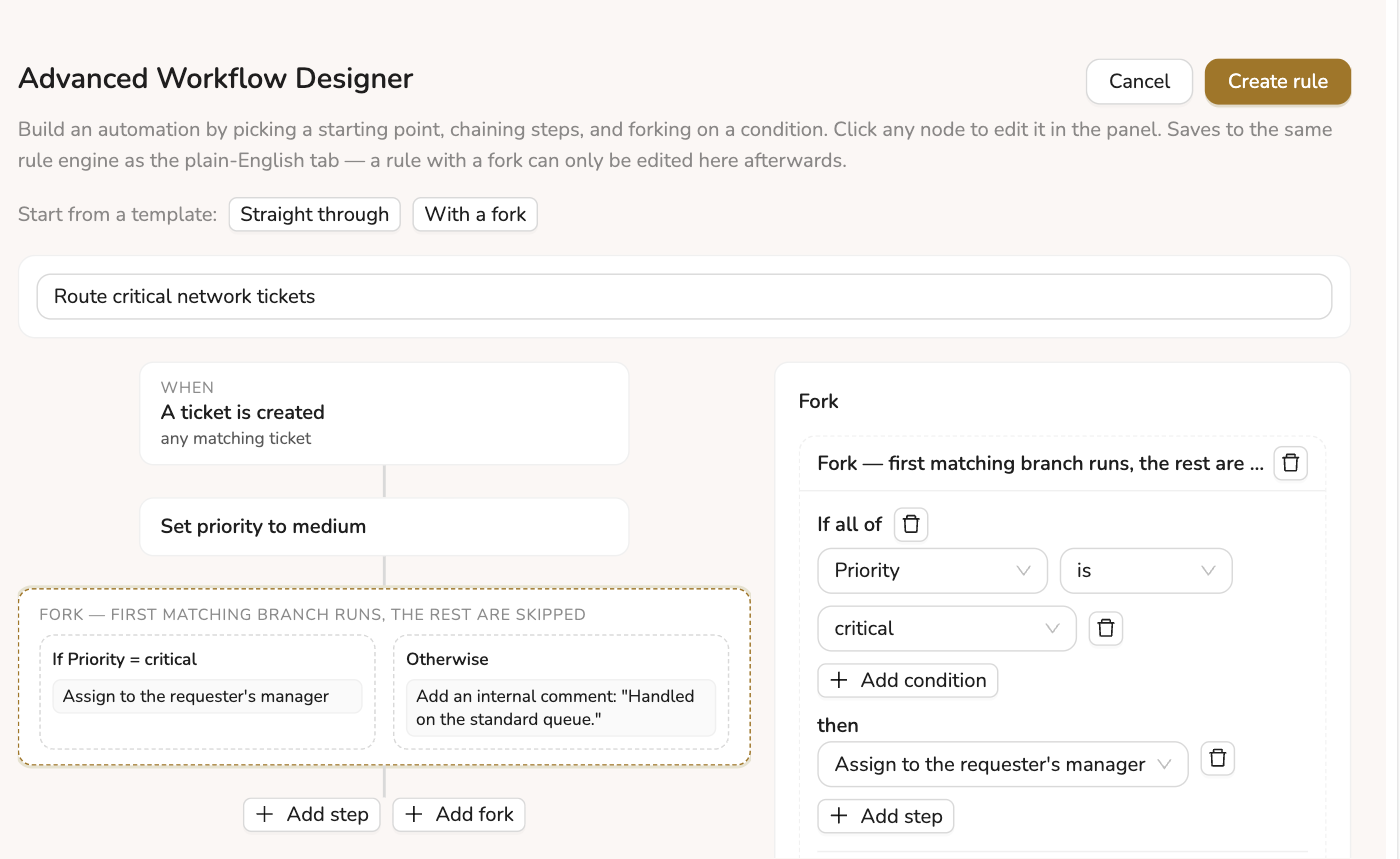1400x859 pixels.
Task: Focus the rule name field "Route critical network tickets"
Action: click(684, 296)
